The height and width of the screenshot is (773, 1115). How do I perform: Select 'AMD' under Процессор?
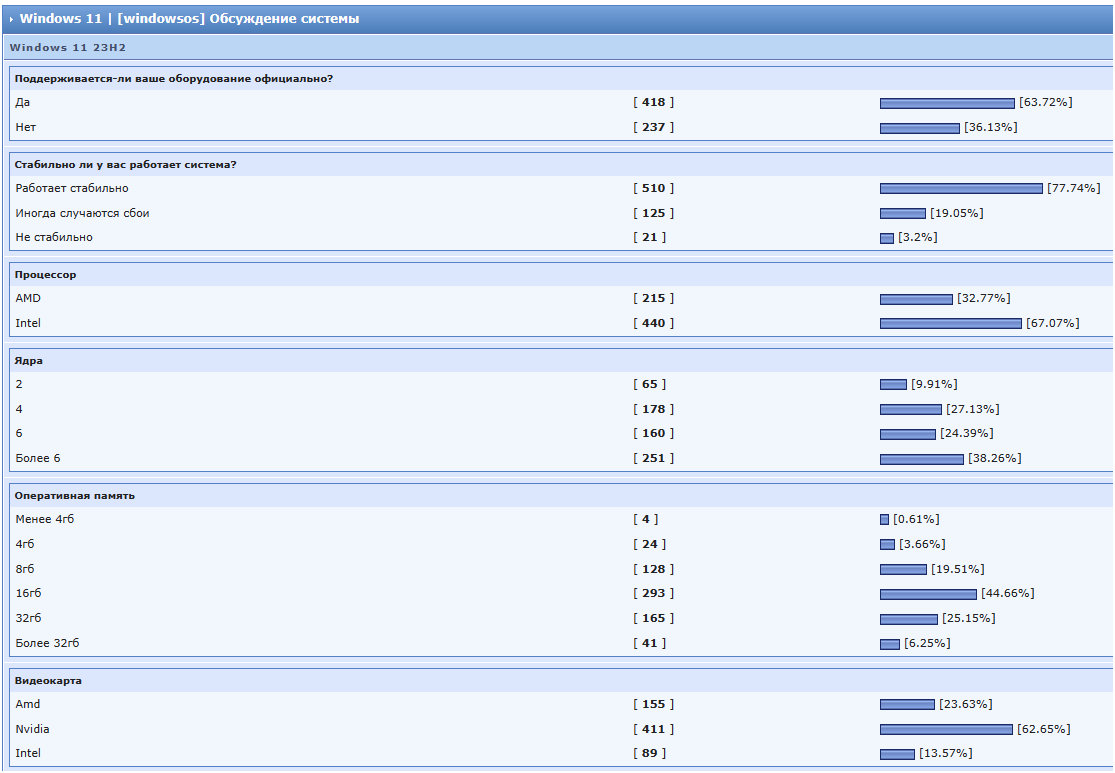coord(28,299)
